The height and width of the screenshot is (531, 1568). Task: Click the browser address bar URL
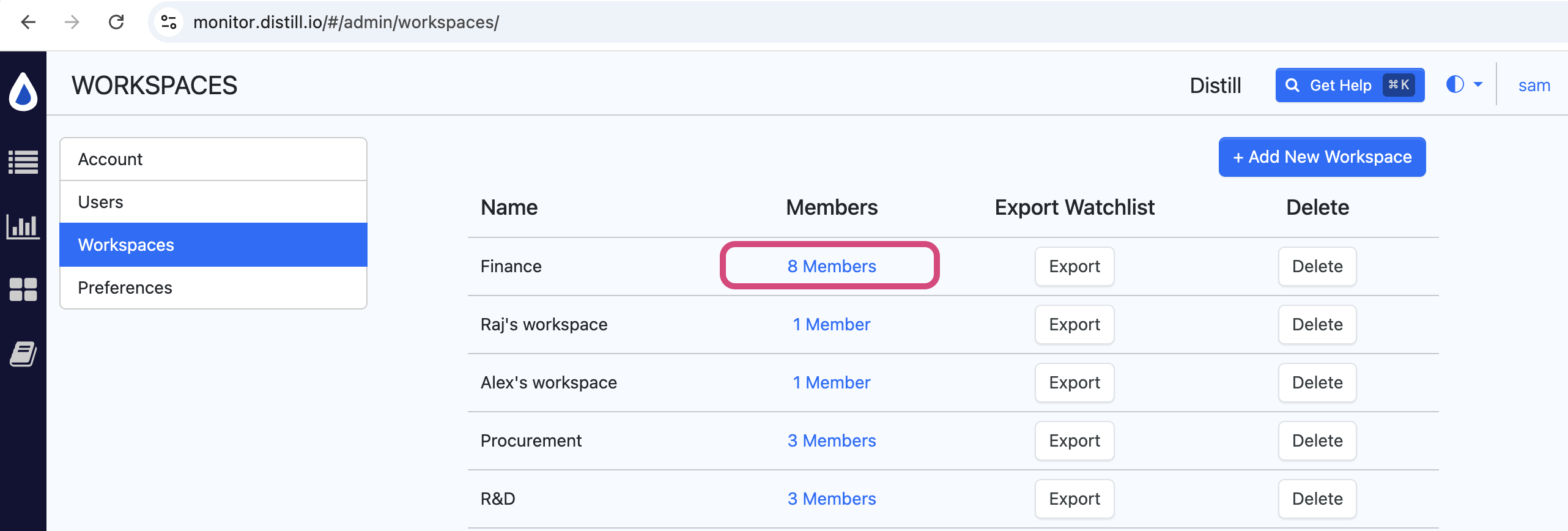pos(346,23)
